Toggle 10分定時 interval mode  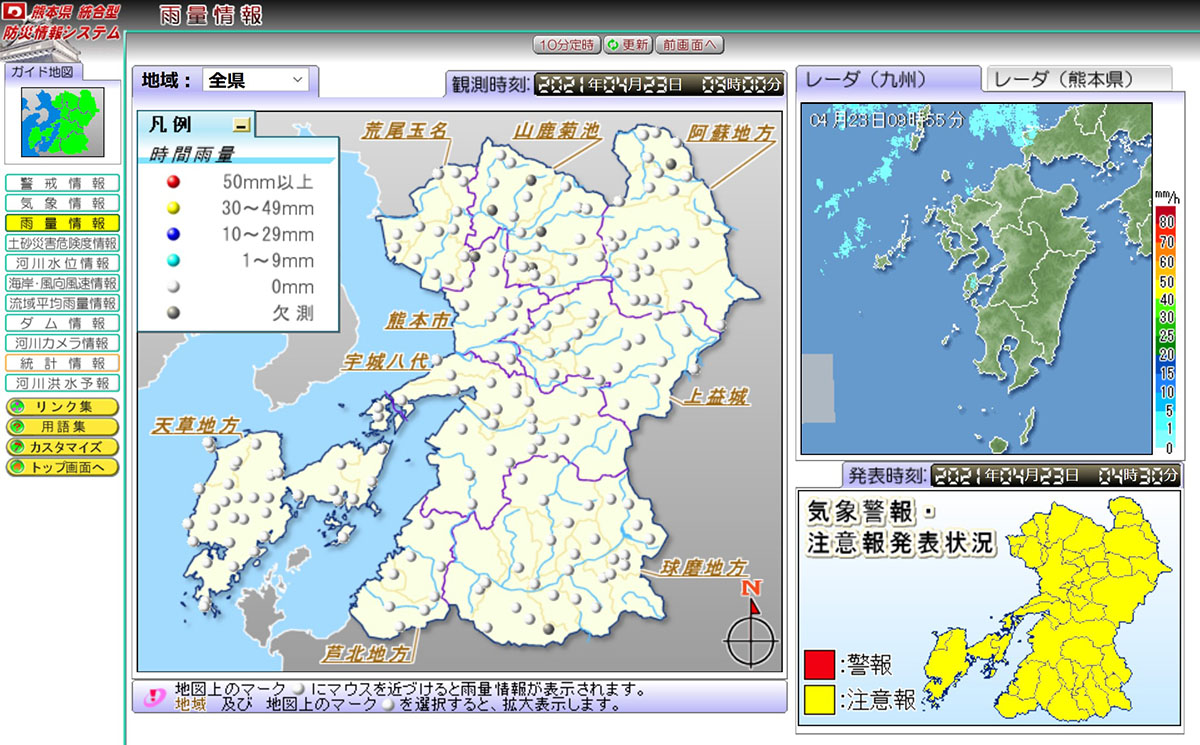[x=567, y=45]
